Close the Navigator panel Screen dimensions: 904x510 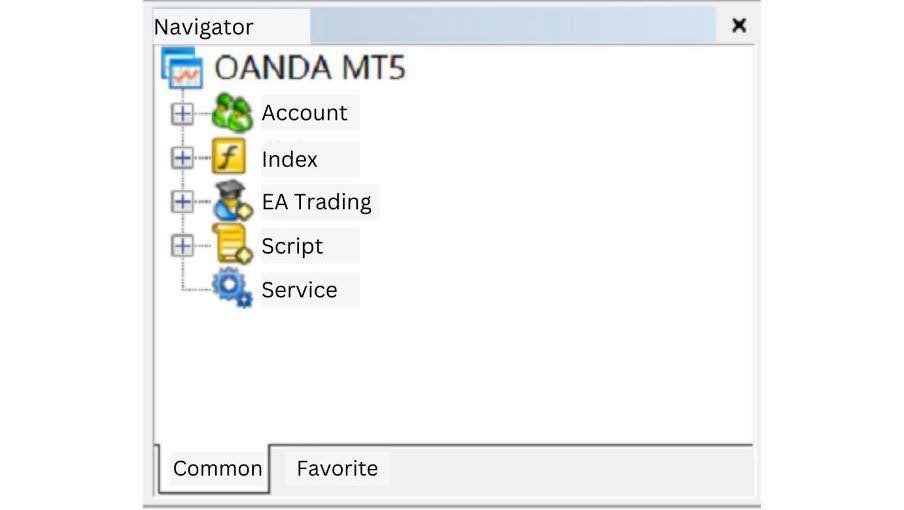(739, 26)
